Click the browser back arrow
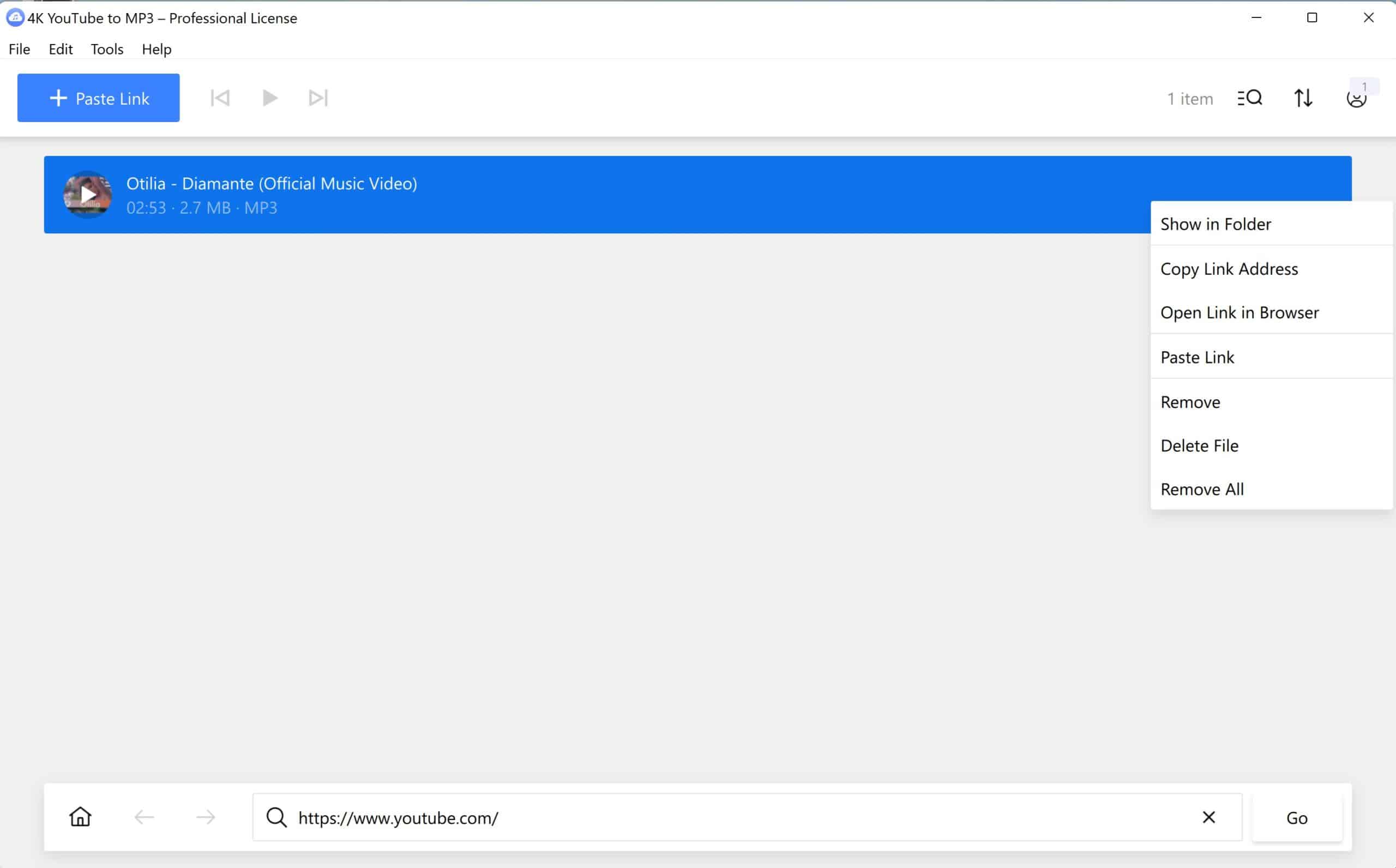Image resolution: width=1396 pixels, height=868 pixels. click(143, 817)
